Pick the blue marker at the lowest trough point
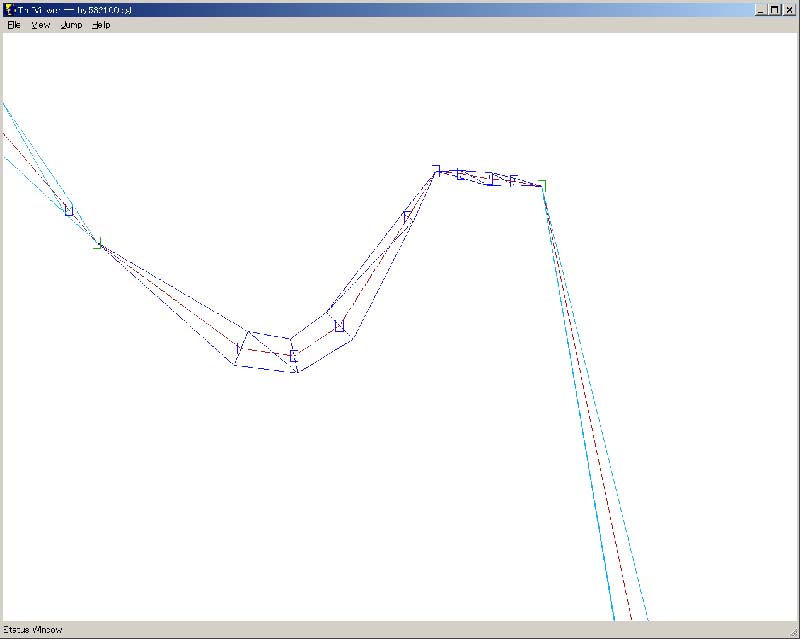800x639 pixels. tap(293, 356)
